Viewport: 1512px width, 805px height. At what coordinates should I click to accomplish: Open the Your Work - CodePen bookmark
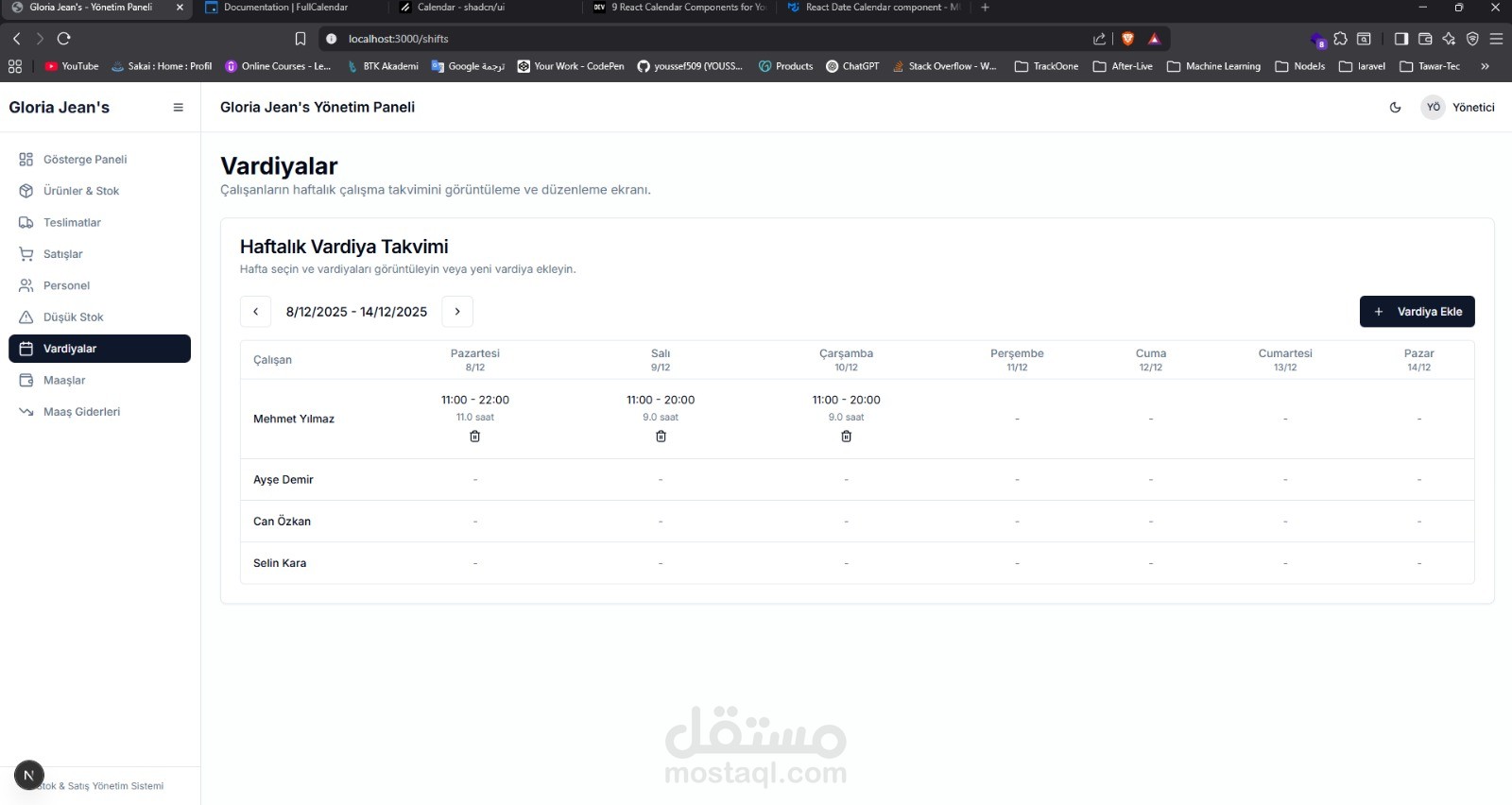571,66
